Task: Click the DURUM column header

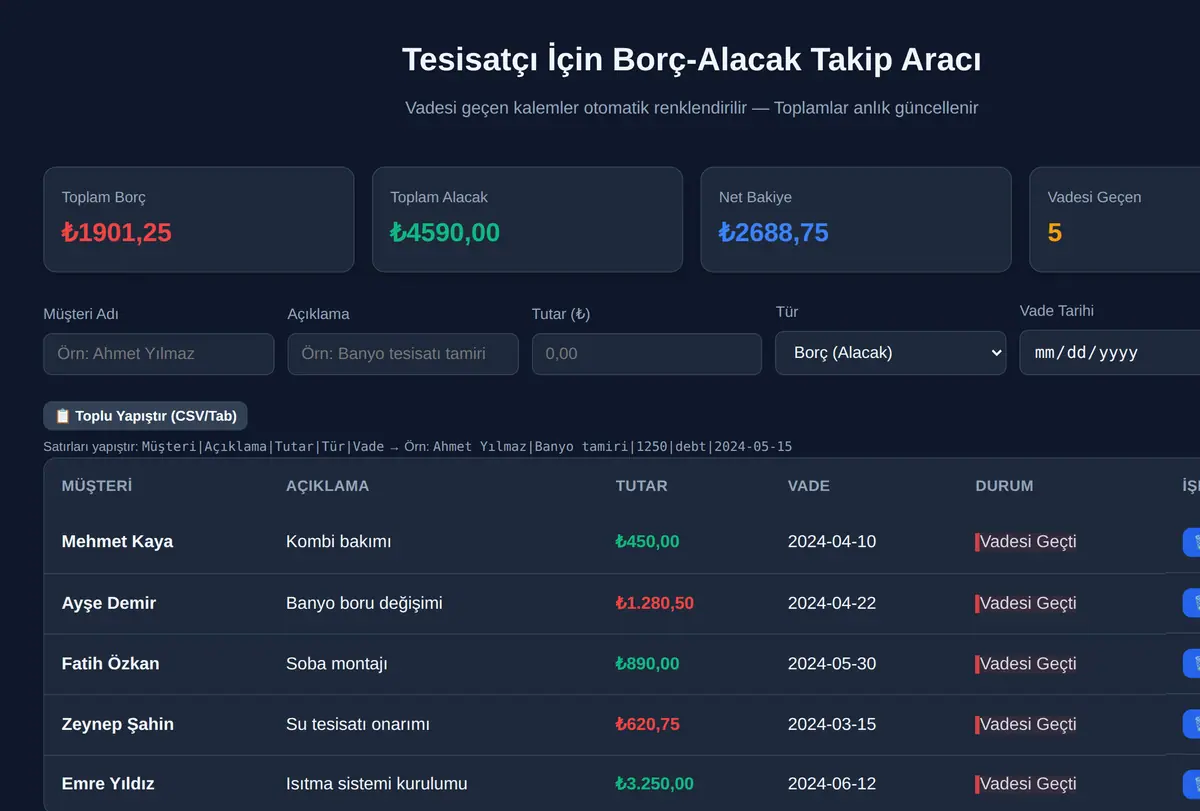Action: 1004,486
